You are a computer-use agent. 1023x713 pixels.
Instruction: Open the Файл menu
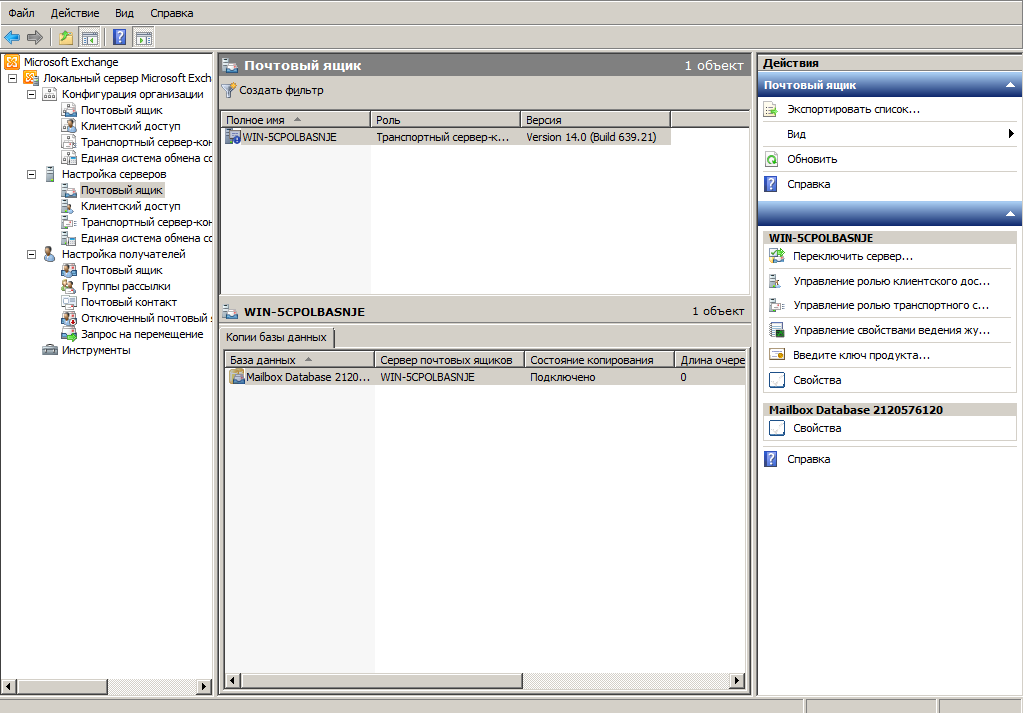21,13
